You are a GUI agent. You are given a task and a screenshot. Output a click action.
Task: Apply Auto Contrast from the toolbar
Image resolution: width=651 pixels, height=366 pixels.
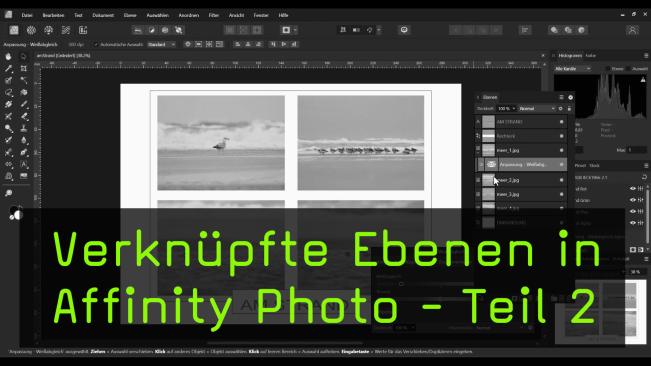tap(152, 30)
